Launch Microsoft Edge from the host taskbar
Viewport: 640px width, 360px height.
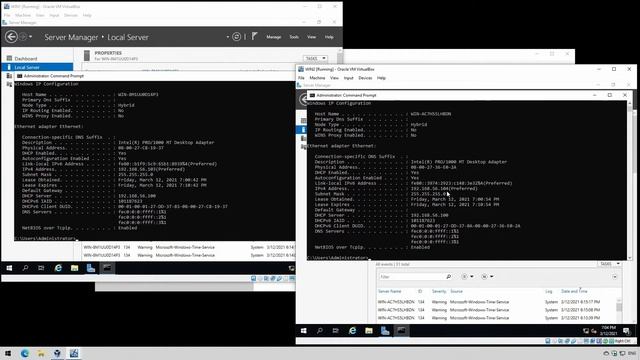pos(24,353)
